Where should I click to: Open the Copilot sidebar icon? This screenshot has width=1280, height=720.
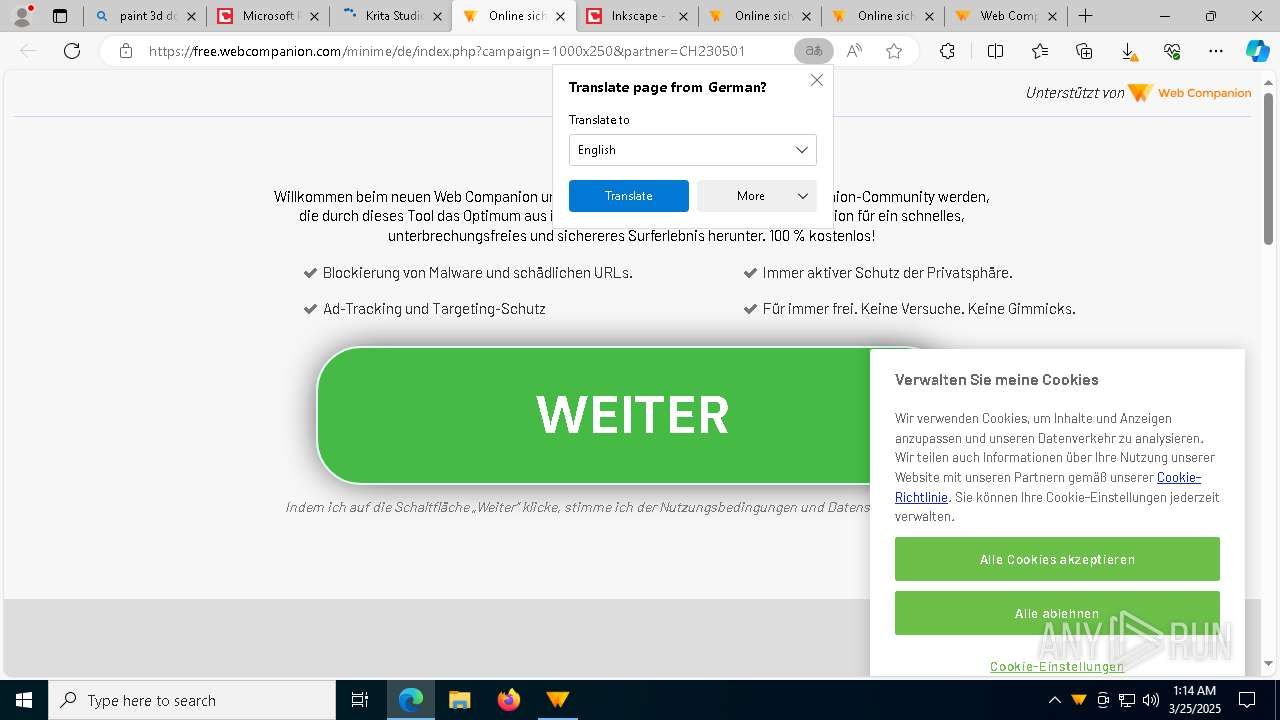point(1257,51)
